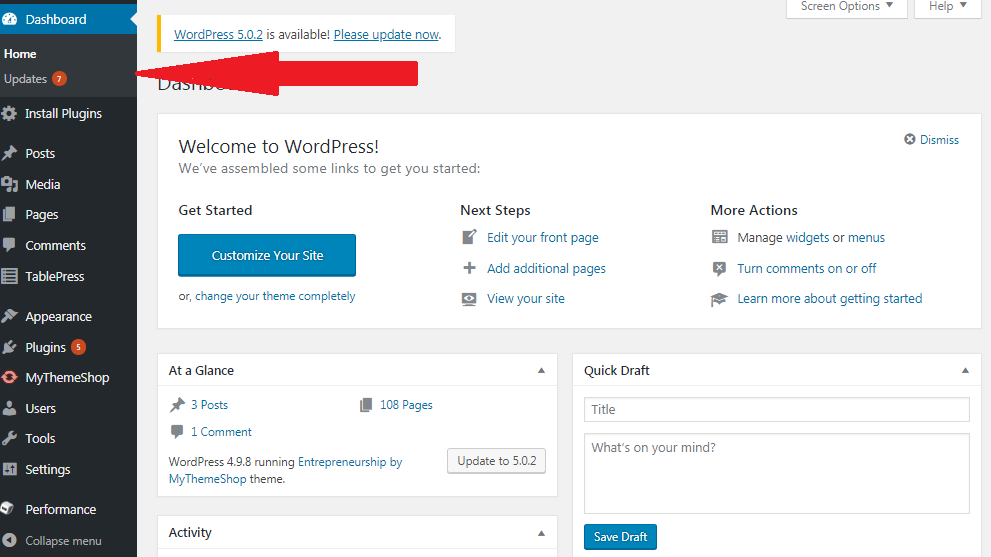The image size is (991, 557).
Task: Click the TablePress table icon
Action: click(9, 276)
